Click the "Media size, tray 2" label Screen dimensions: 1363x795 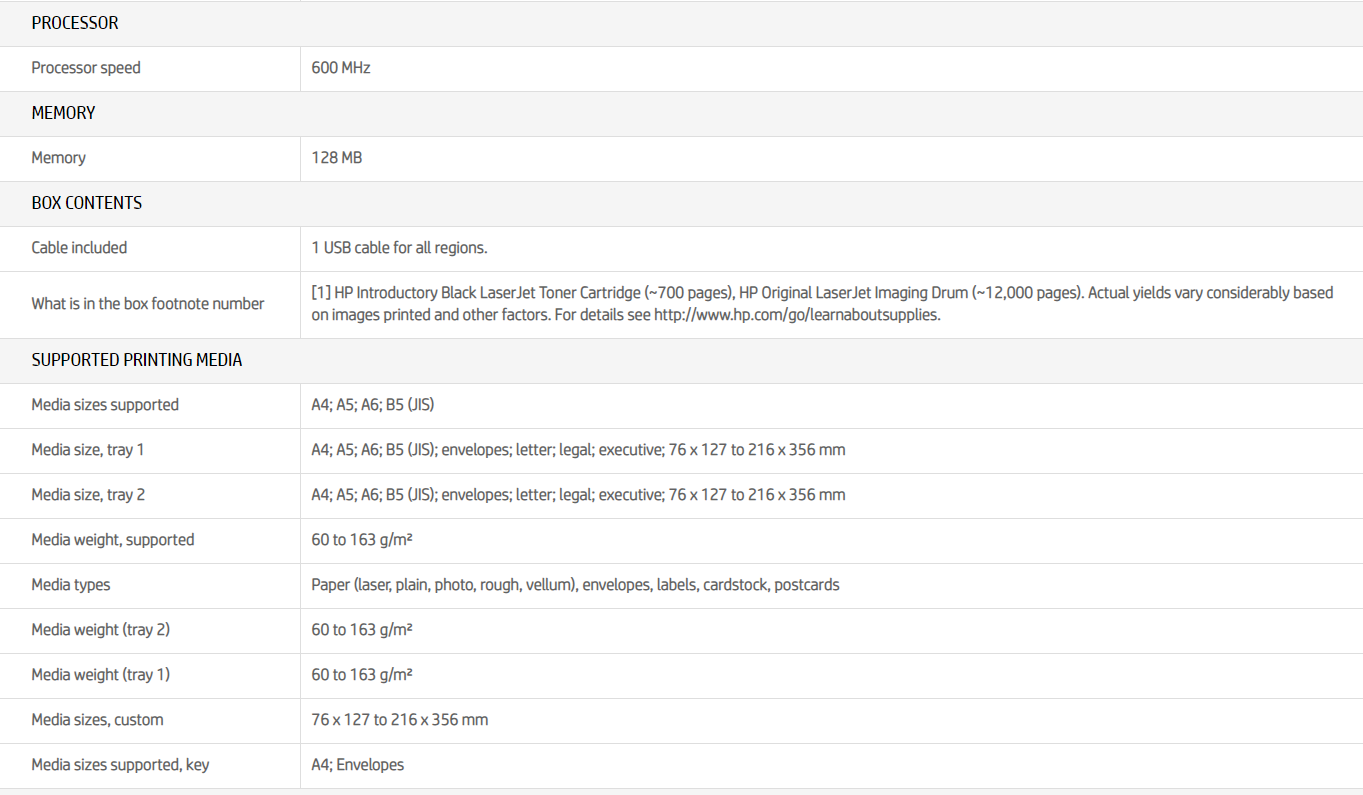88,495
